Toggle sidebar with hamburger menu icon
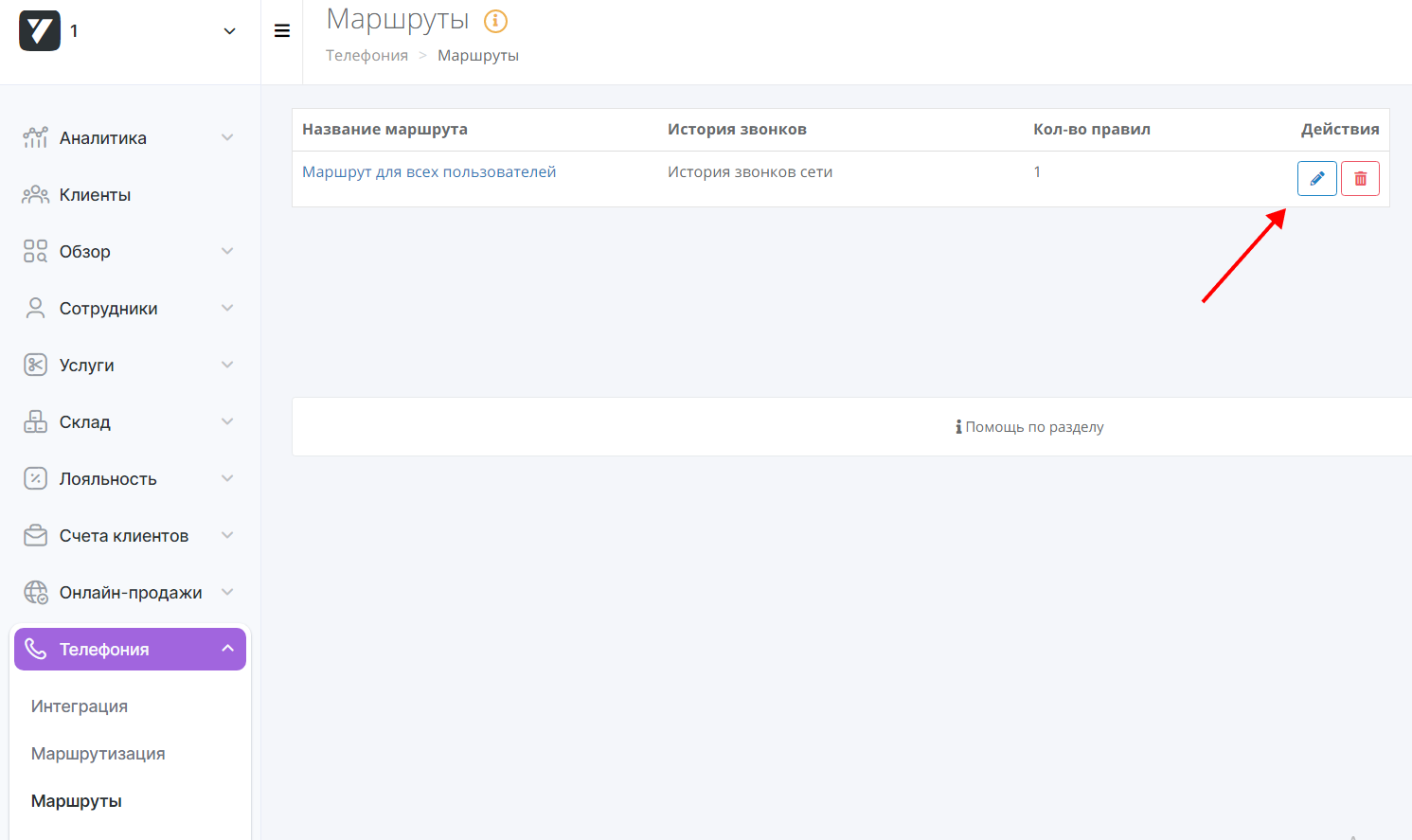Viewport: 1412px width, 840px height. (x=281, y=31)
